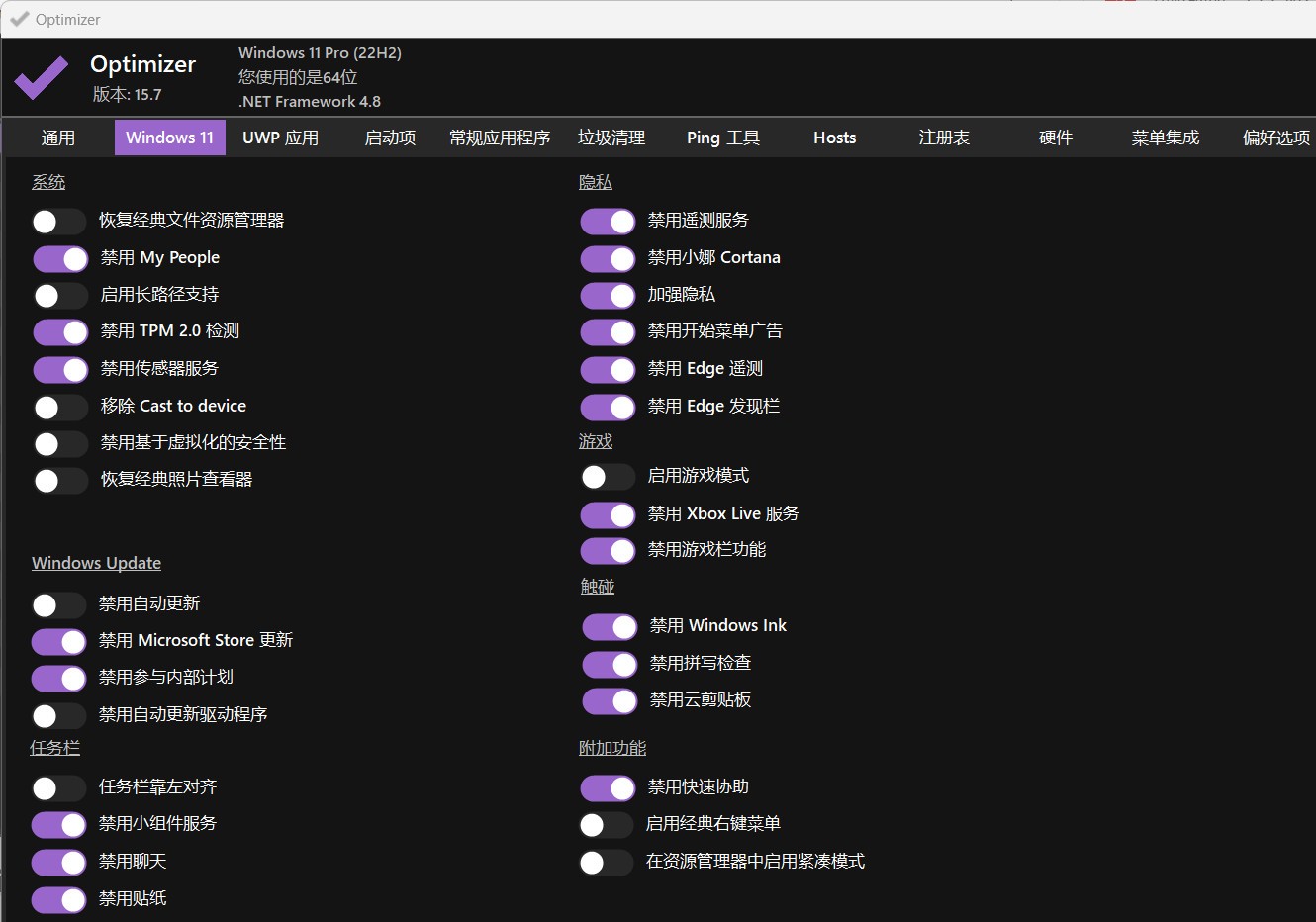Click the 任务栏 section heading

[54, 748]
